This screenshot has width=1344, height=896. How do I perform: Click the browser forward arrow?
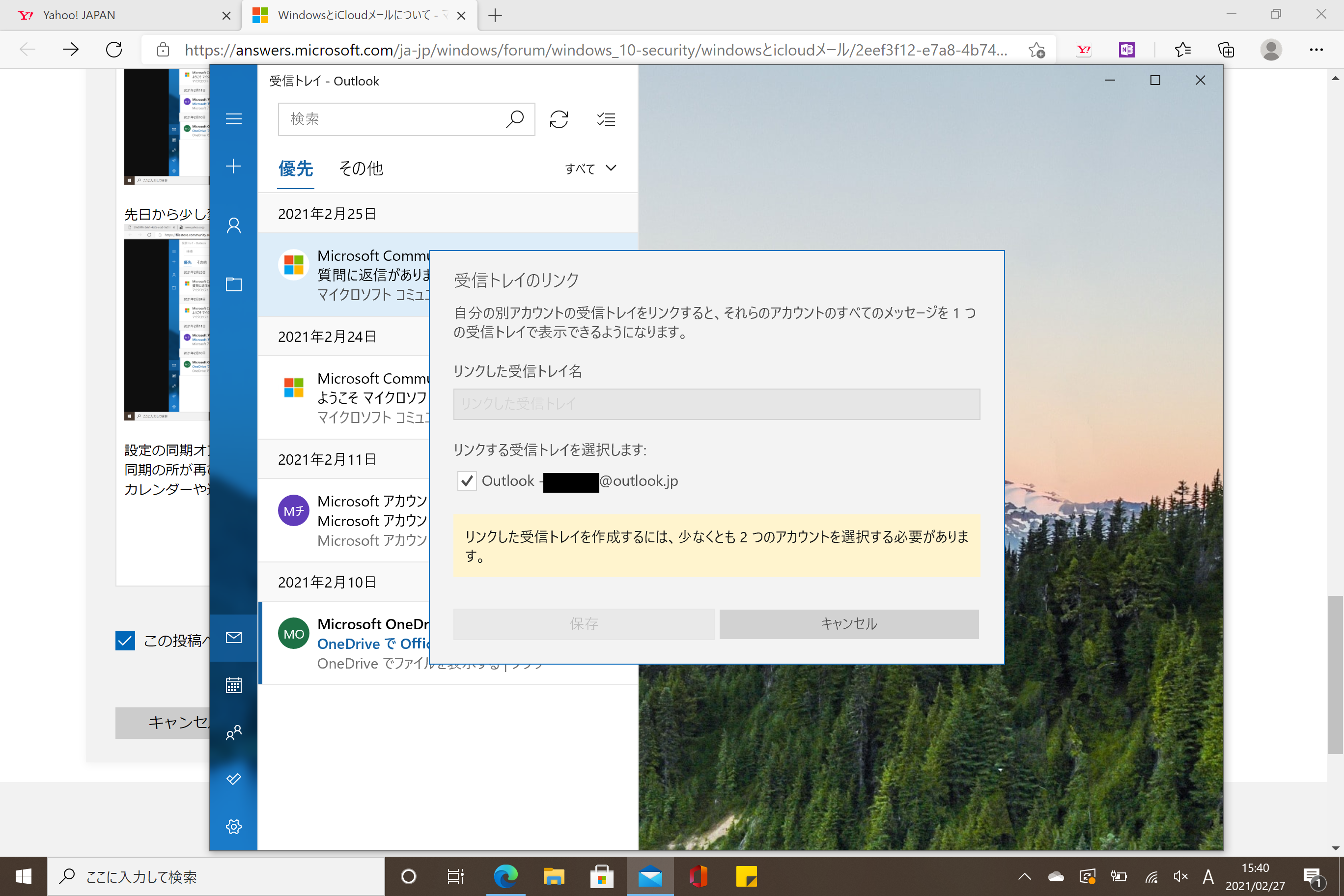pyautogui.click(x=71, y=50)
